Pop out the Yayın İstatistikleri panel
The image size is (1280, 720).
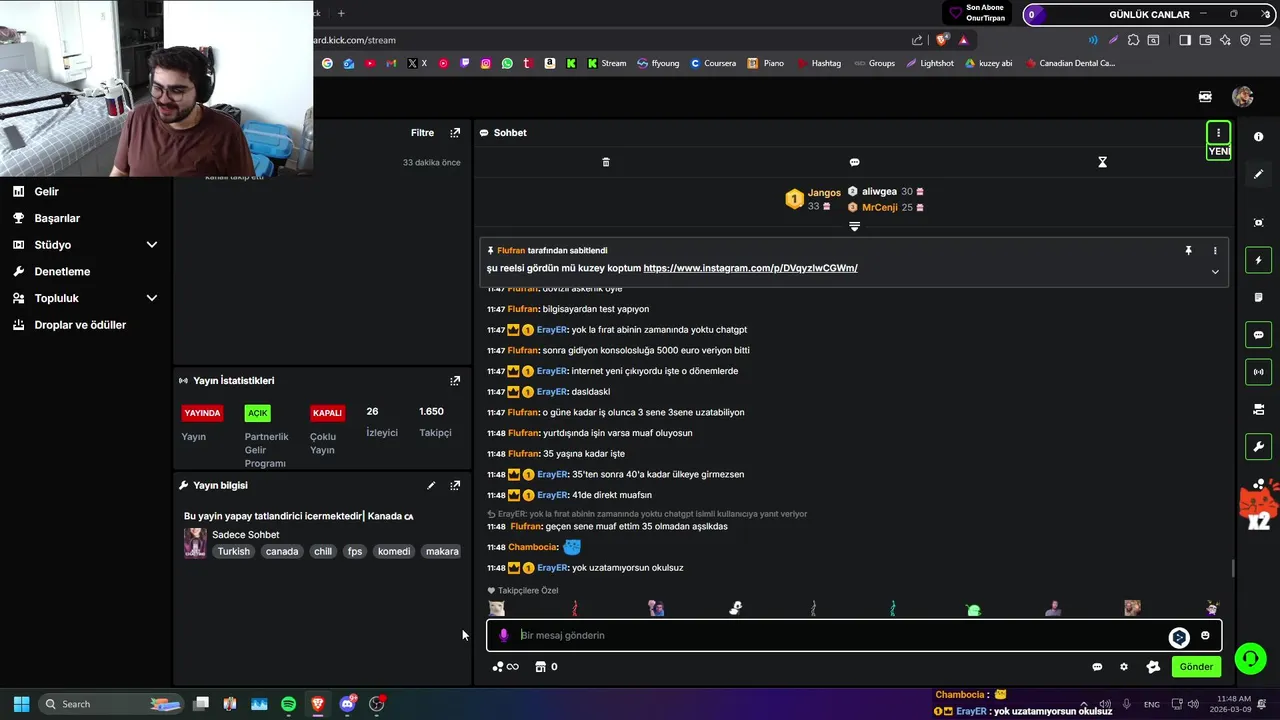(455, 381)
